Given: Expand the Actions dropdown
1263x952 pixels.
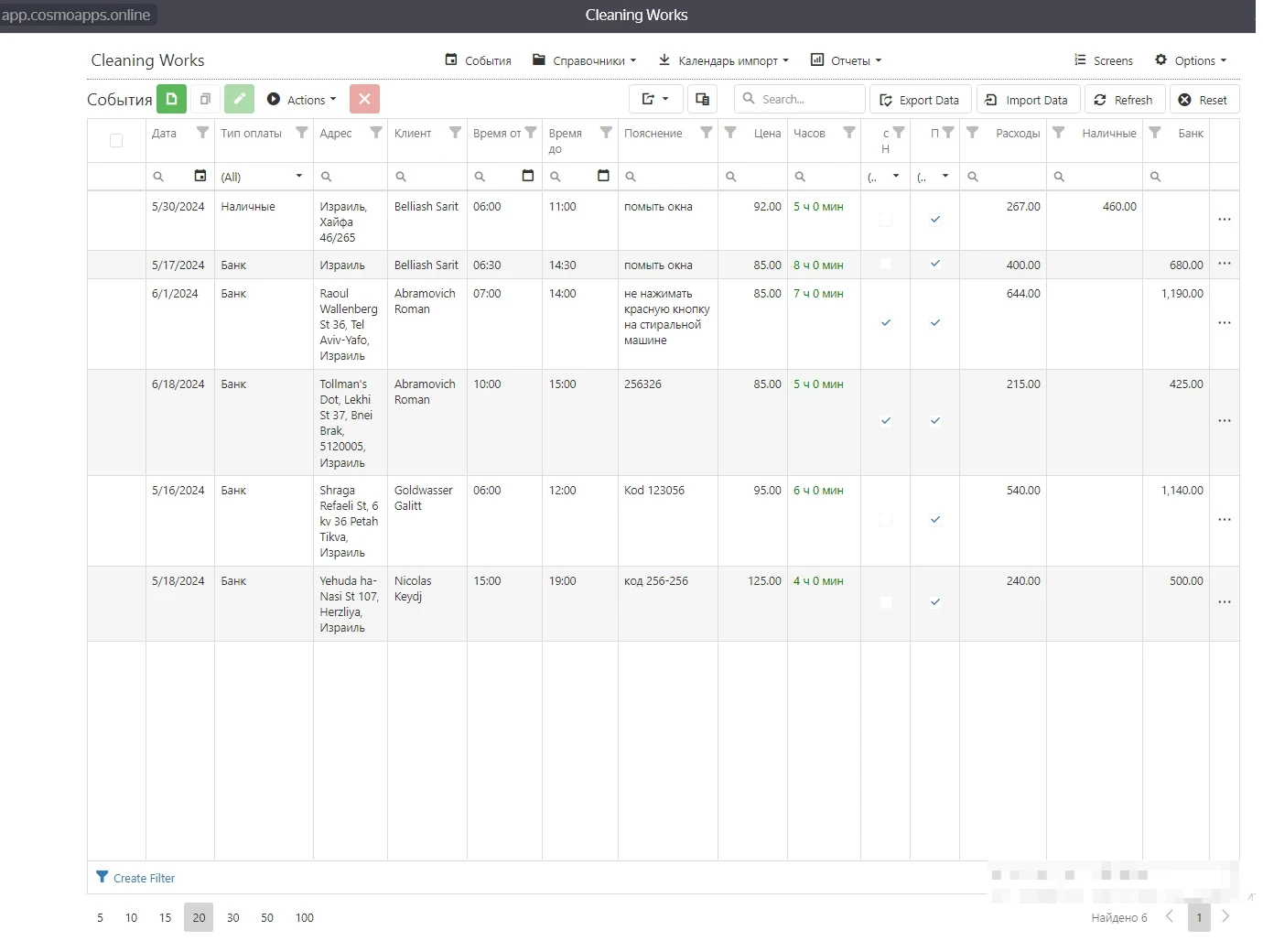Looking at the screenshot, I should click(301, 100).
